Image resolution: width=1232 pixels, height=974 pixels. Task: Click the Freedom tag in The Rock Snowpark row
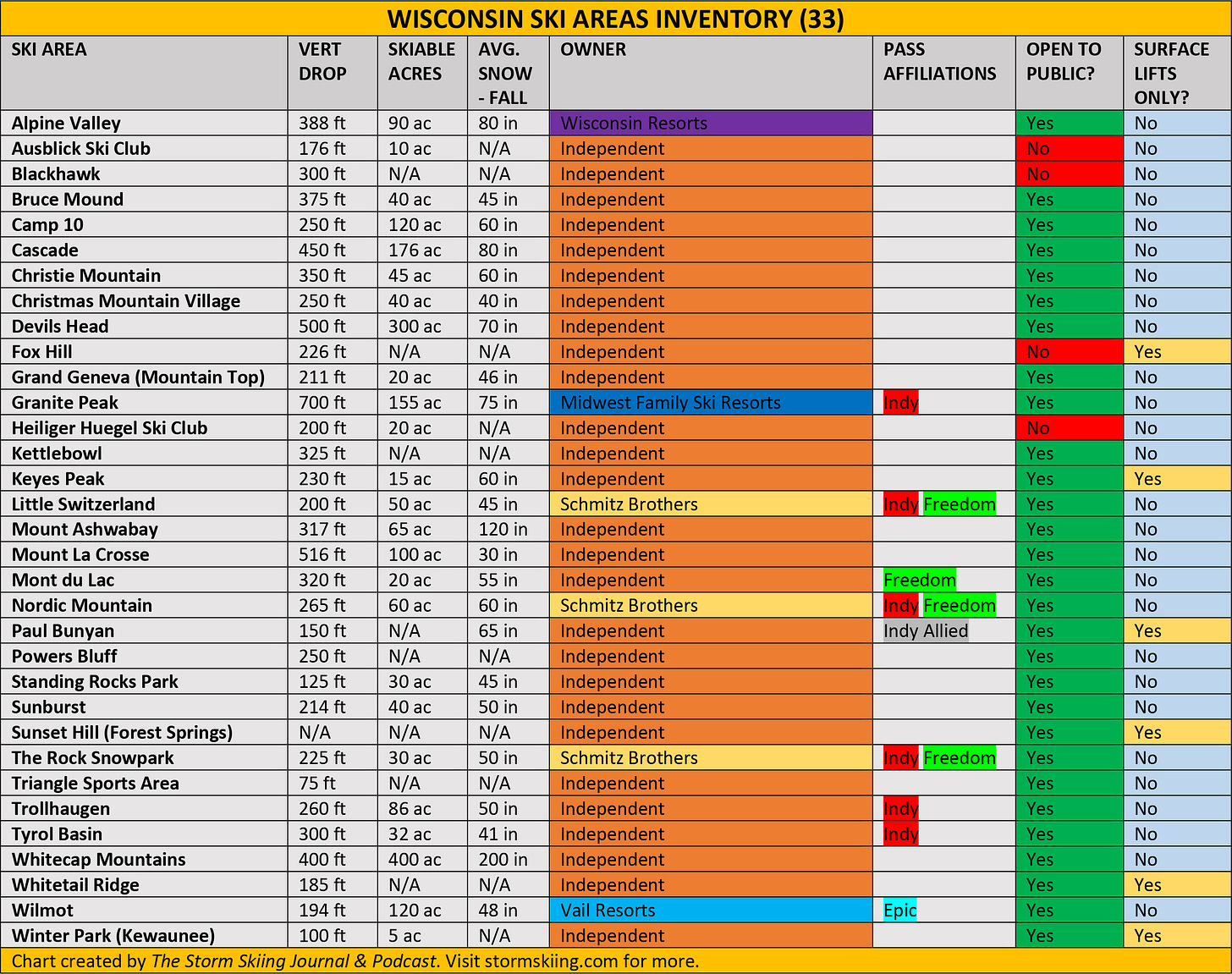click(x=960, y=757)
